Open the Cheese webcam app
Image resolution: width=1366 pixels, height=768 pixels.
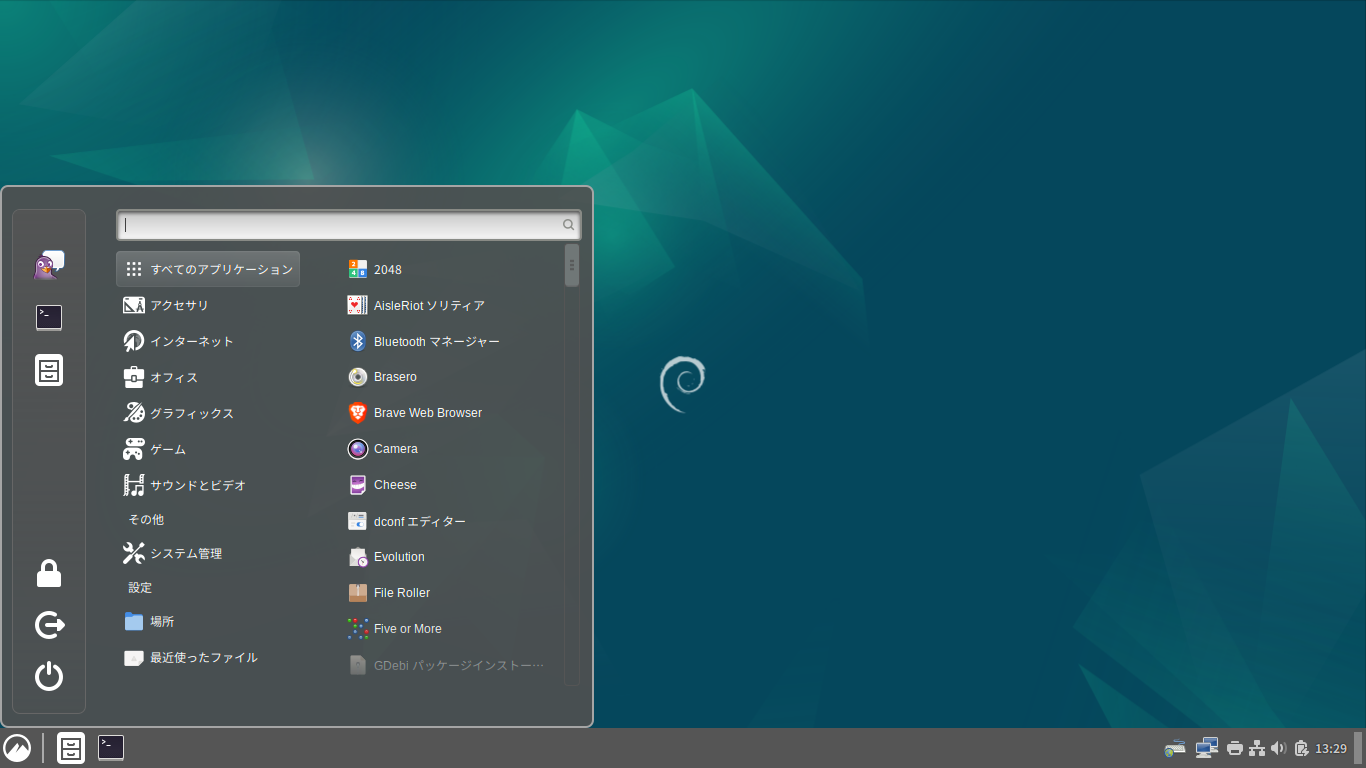pyautogui.click(x=394, y=485)
